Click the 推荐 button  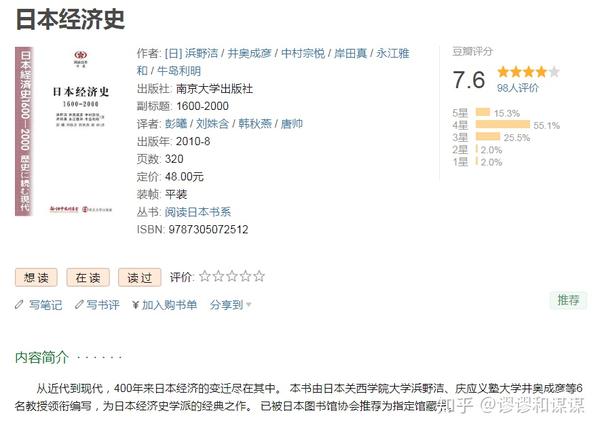click(567, 300)
